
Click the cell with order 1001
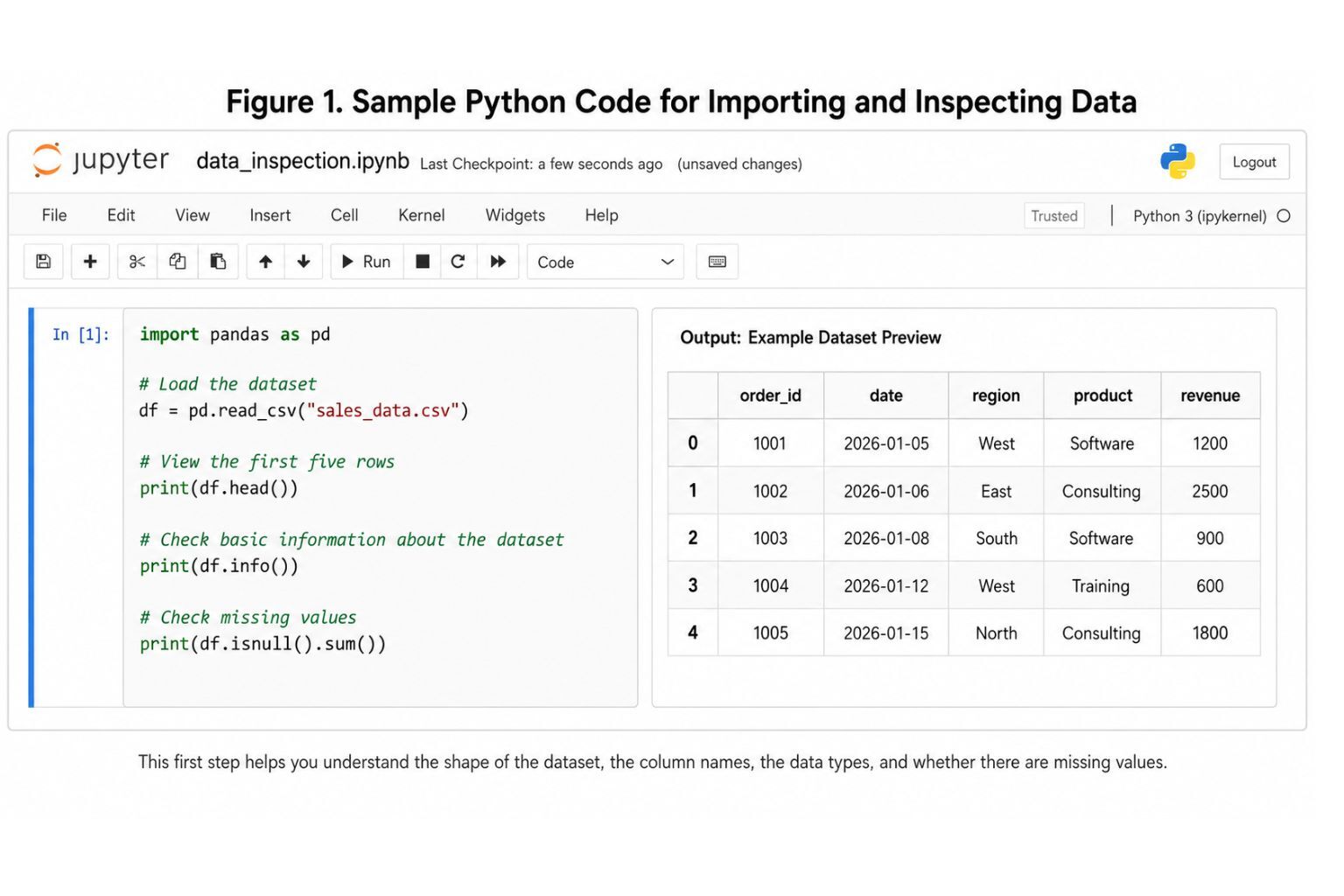(x=770, y=444)
